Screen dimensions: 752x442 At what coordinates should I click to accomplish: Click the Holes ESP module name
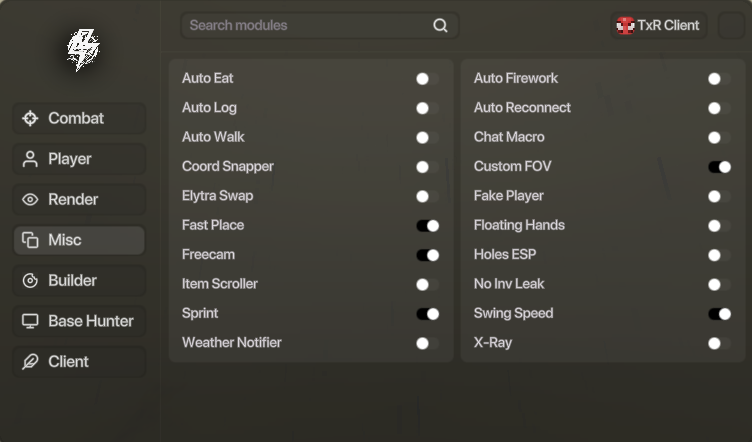tap(505, 255)
